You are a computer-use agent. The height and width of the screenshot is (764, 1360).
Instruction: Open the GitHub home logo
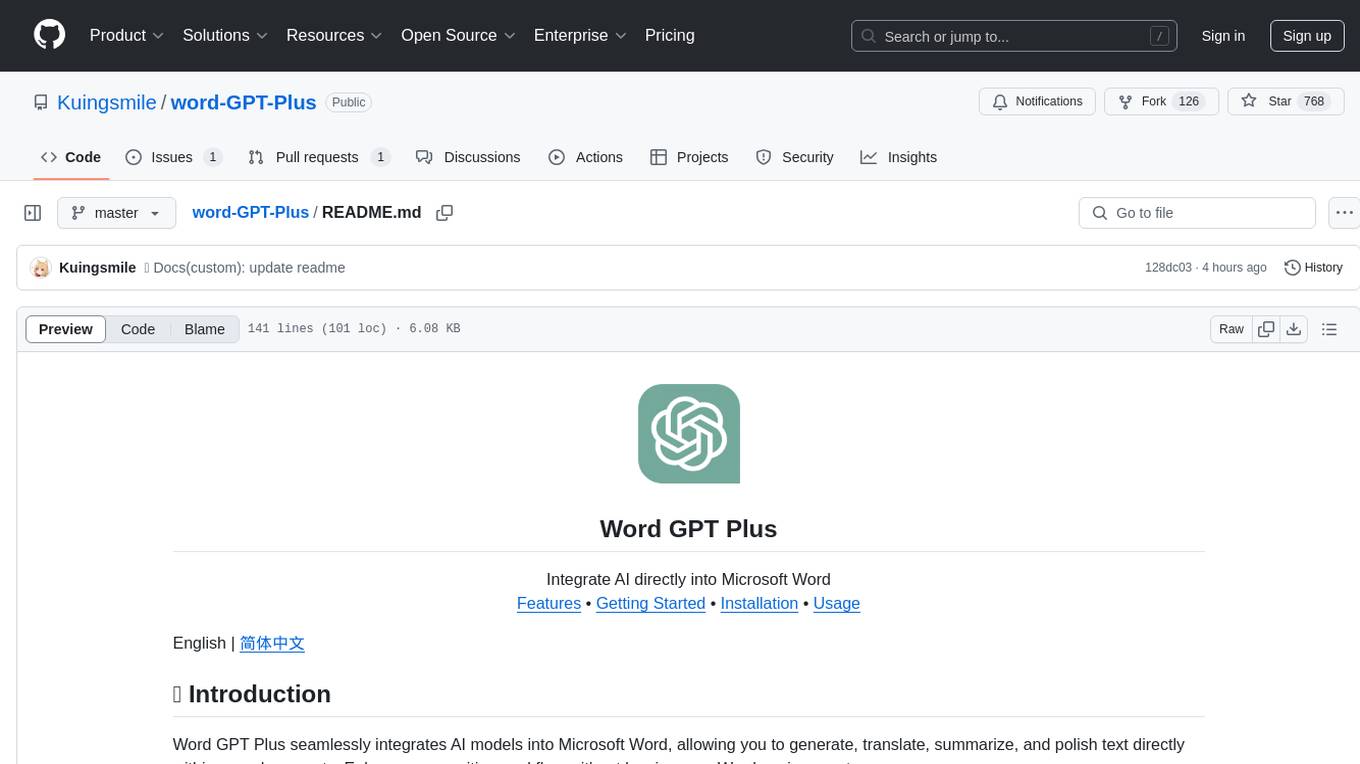(x=49, y=35)
